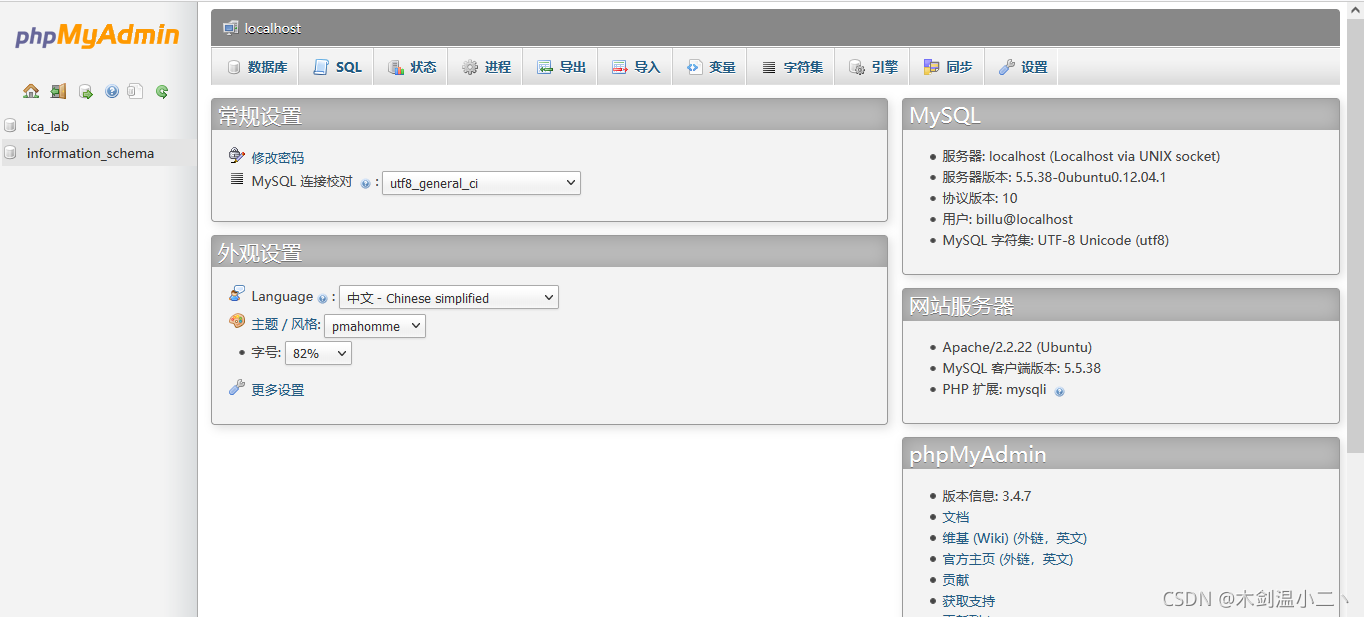Open the 更多设置 link
Viewport: 1364px width, 617px height.
[278, 390]
